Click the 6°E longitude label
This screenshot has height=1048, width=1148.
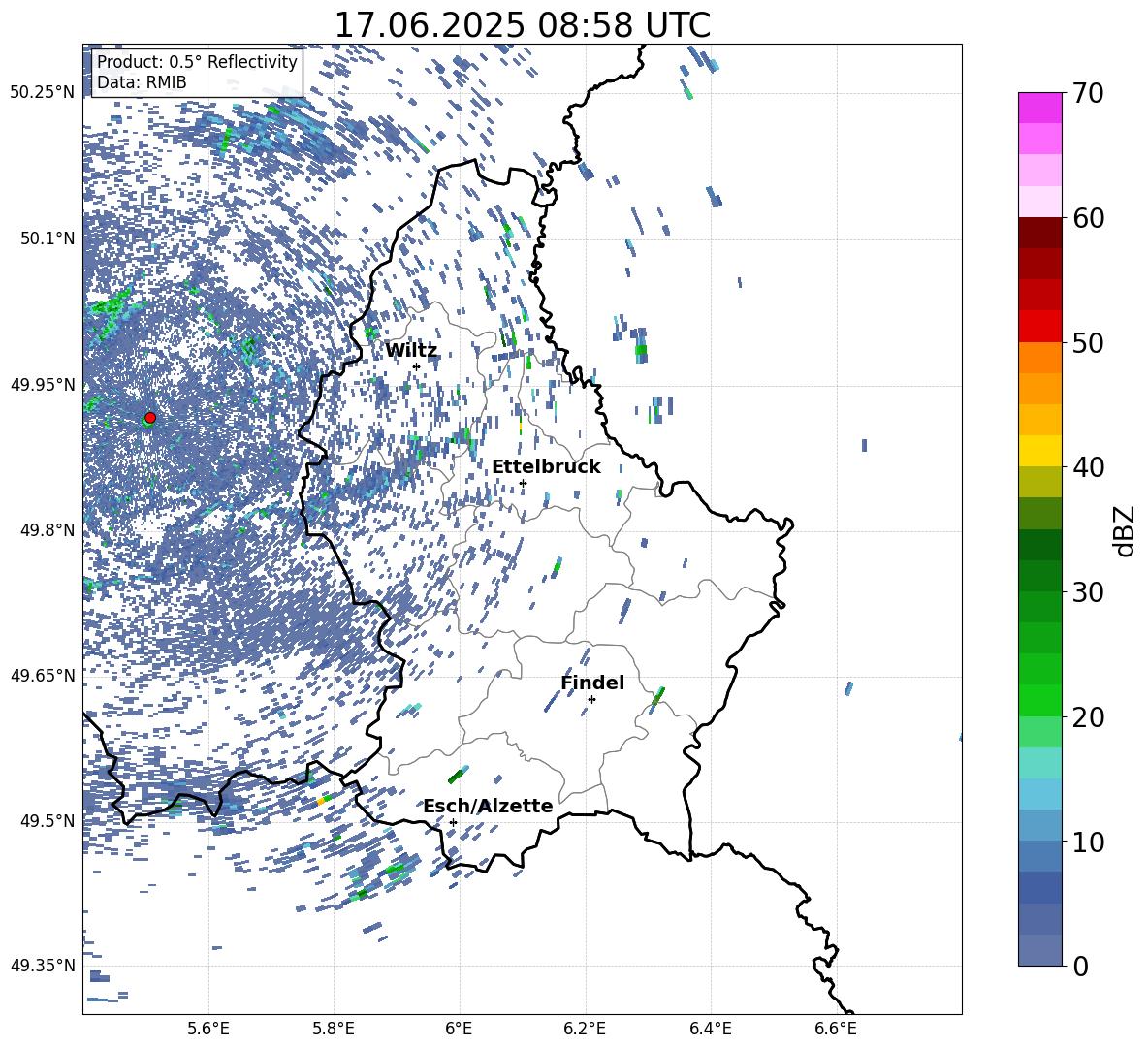(x=459, y=1029)
